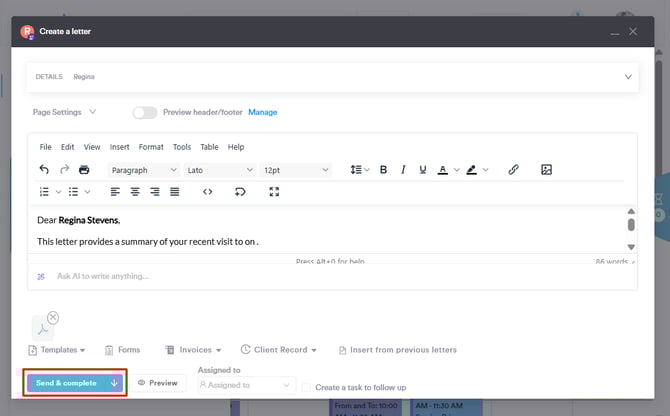Viewport: 670px width, 416px height.
Task: Remove the attached PDF with the X icon
Action: pyautogui.click(x=53, y=318)
